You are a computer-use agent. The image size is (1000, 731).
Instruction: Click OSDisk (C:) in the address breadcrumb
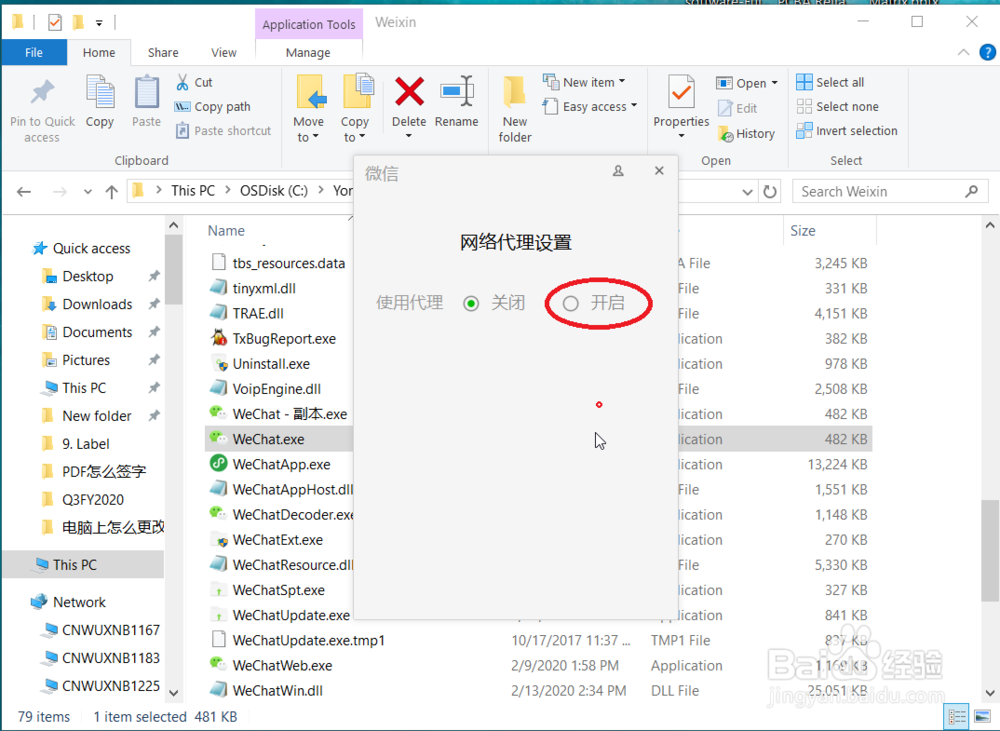274,191
